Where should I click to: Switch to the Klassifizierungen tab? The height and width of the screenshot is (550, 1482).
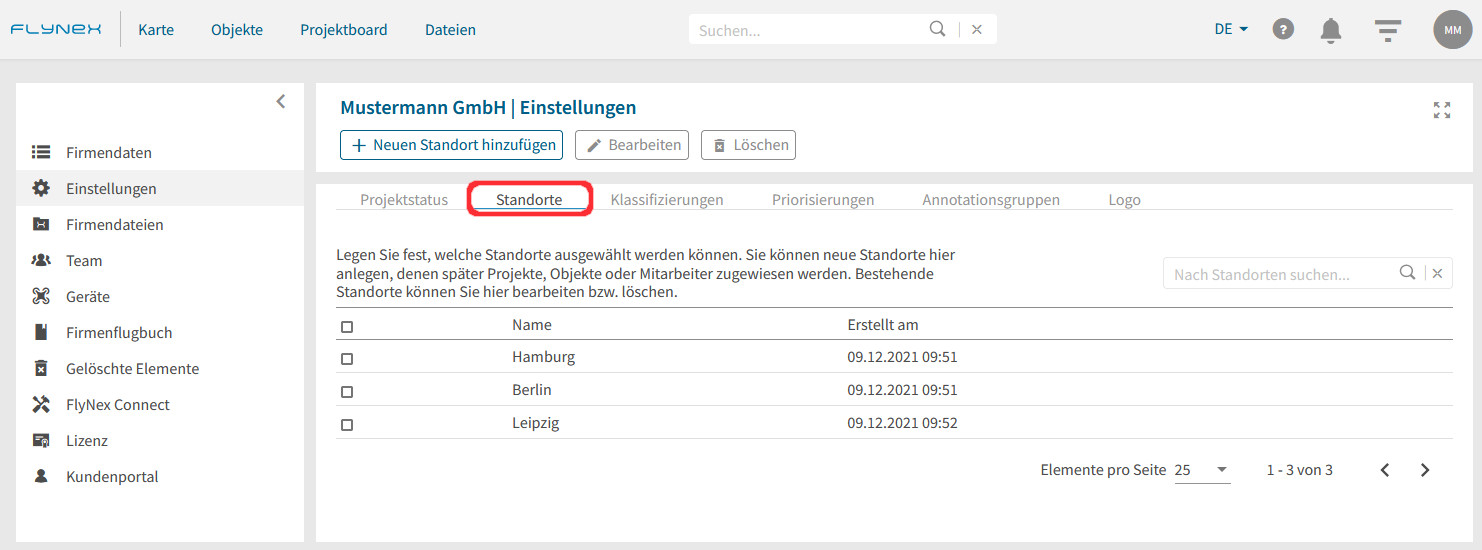coord(667,199)
